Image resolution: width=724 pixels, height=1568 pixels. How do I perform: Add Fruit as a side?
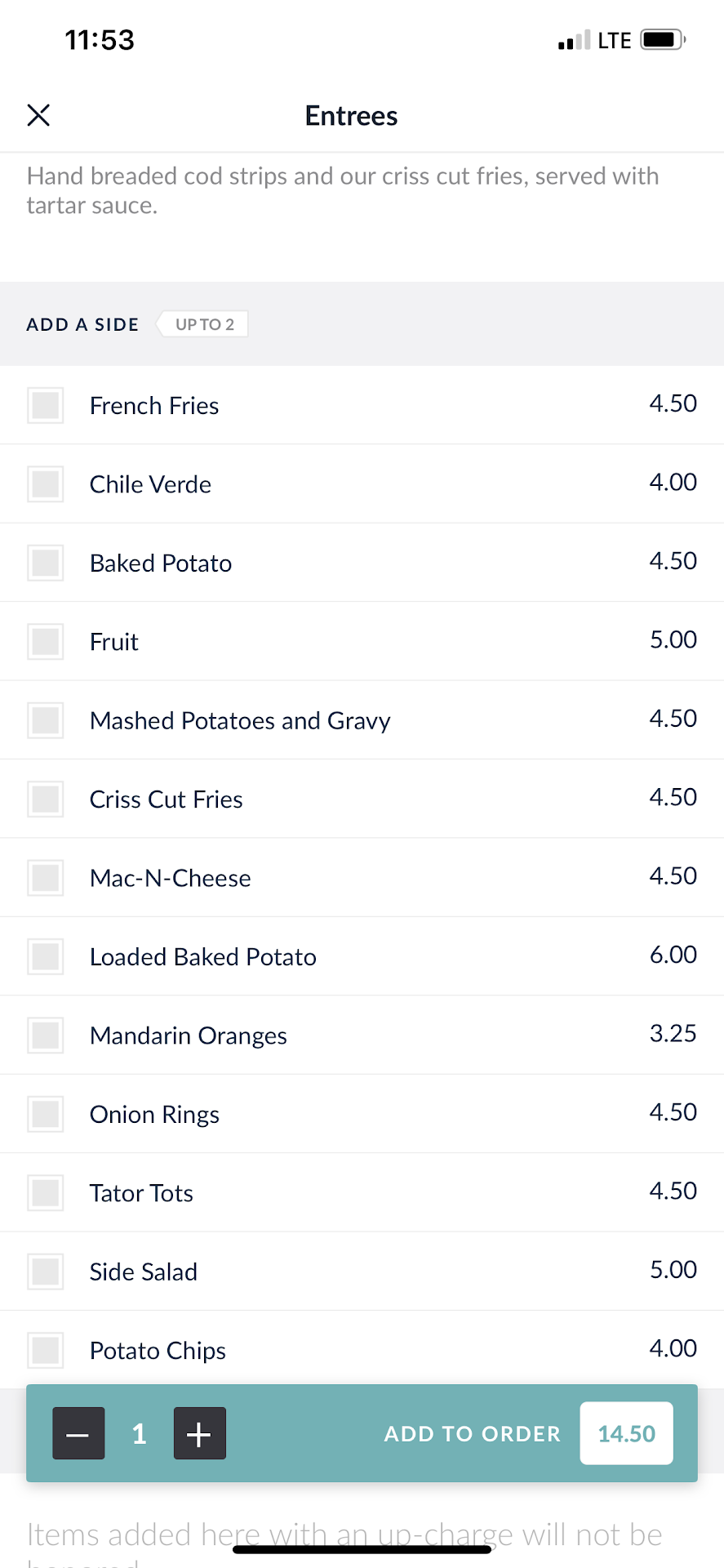click(x=46, y=642)
